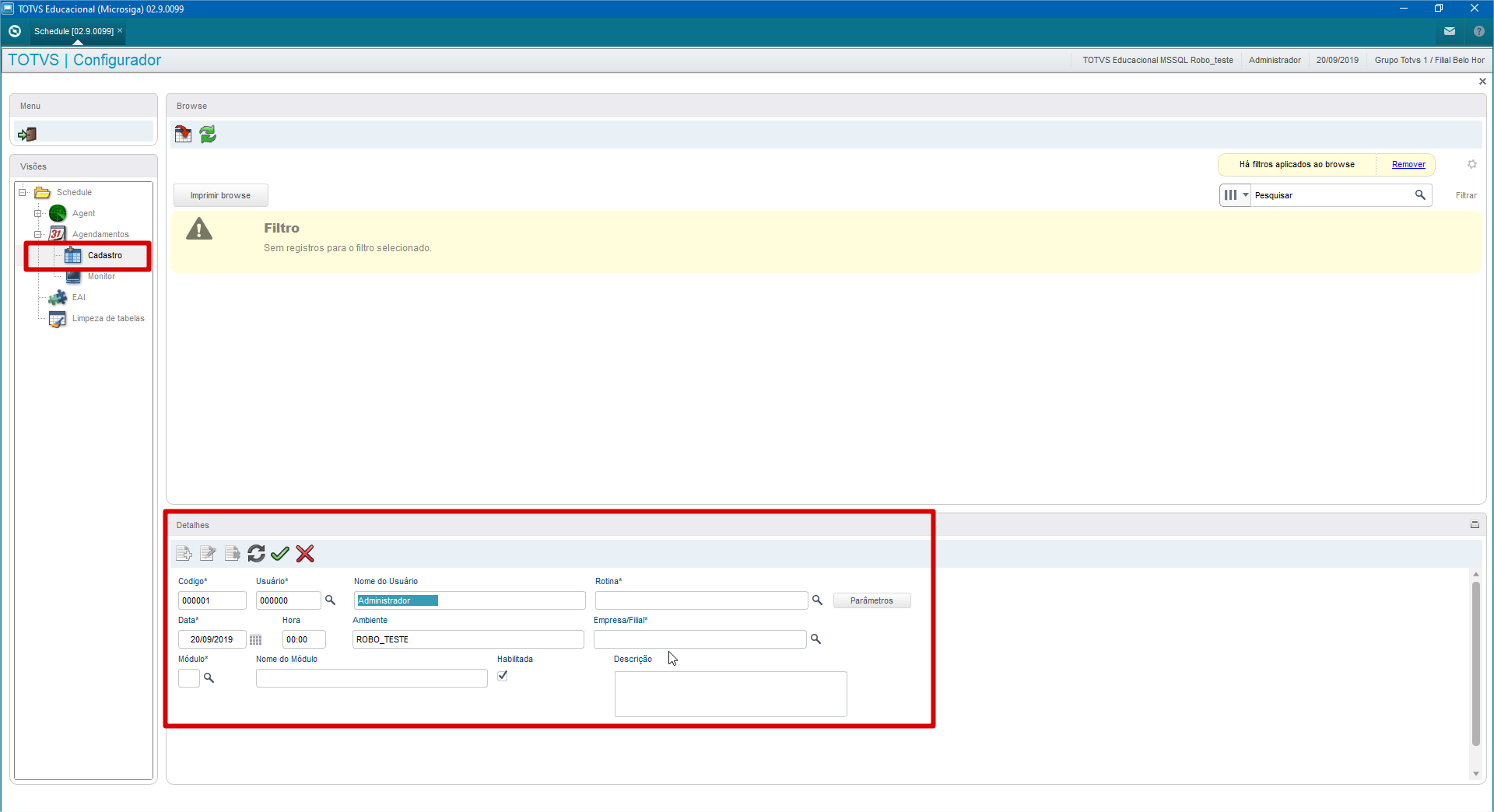This screenshot has width=1494, height=812.
Task: Click the Codigo input field
Action: pos(212,600)
